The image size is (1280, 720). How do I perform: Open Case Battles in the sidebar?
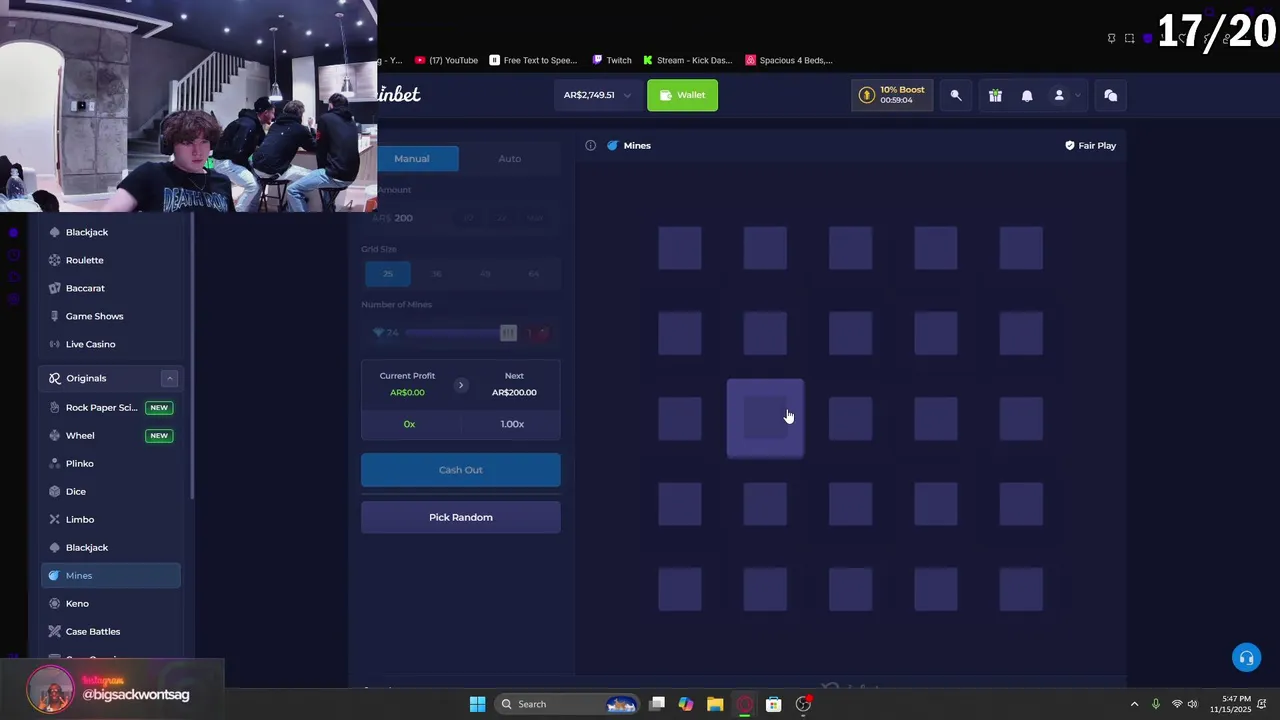pos(110,632)
